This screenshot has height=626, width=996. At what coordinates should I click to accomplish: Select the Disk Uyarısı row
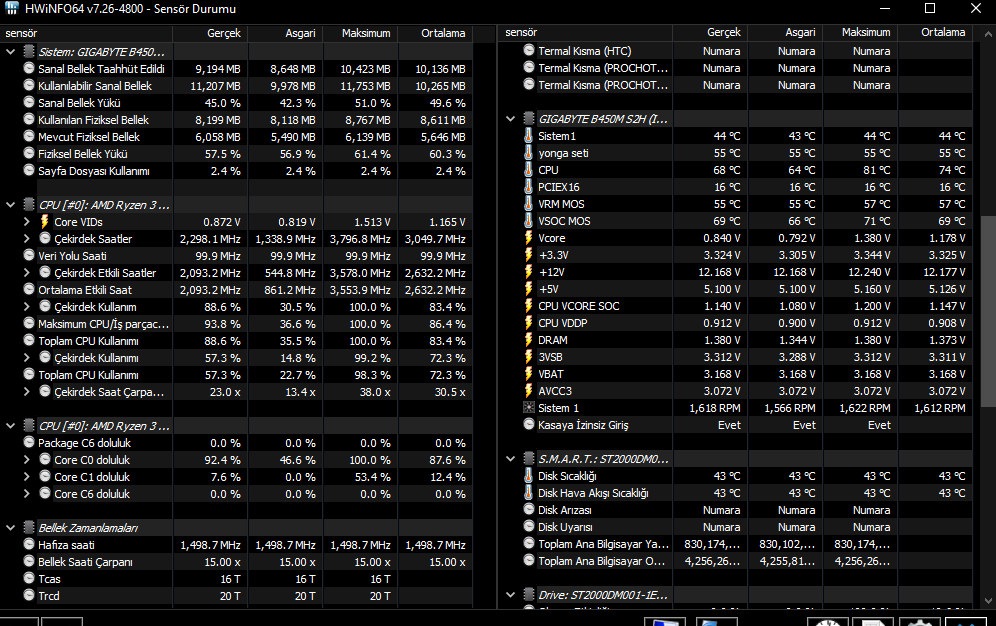(736, 527)
